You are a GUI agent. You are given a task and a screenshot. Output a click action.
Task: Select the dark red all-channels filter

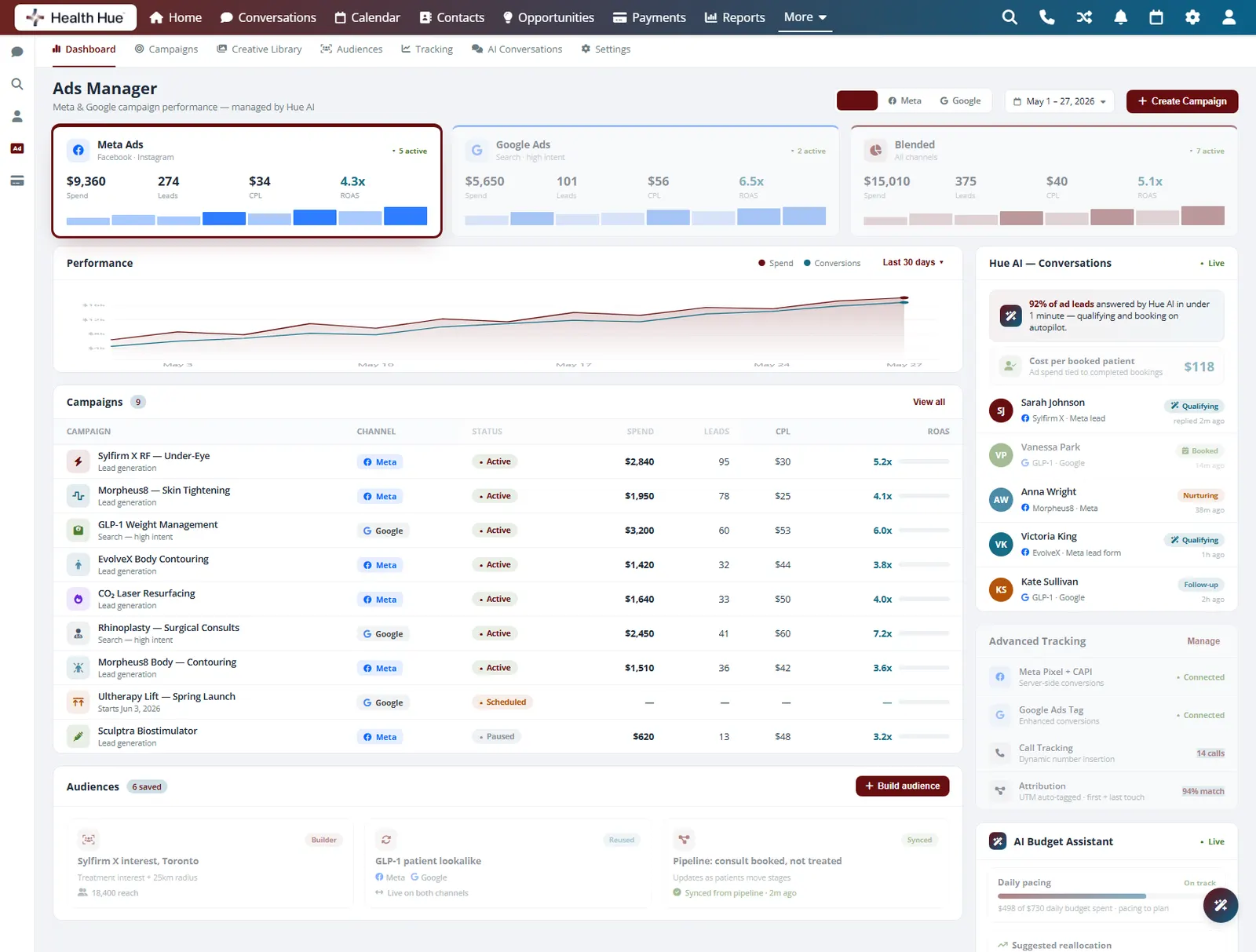pos(857,100)
